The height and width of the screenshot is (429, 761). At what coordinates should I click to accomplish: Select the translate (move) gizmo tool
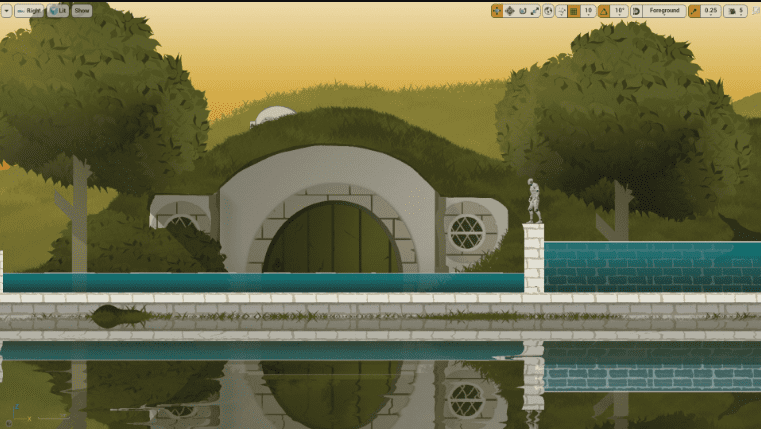click(497, 11)
